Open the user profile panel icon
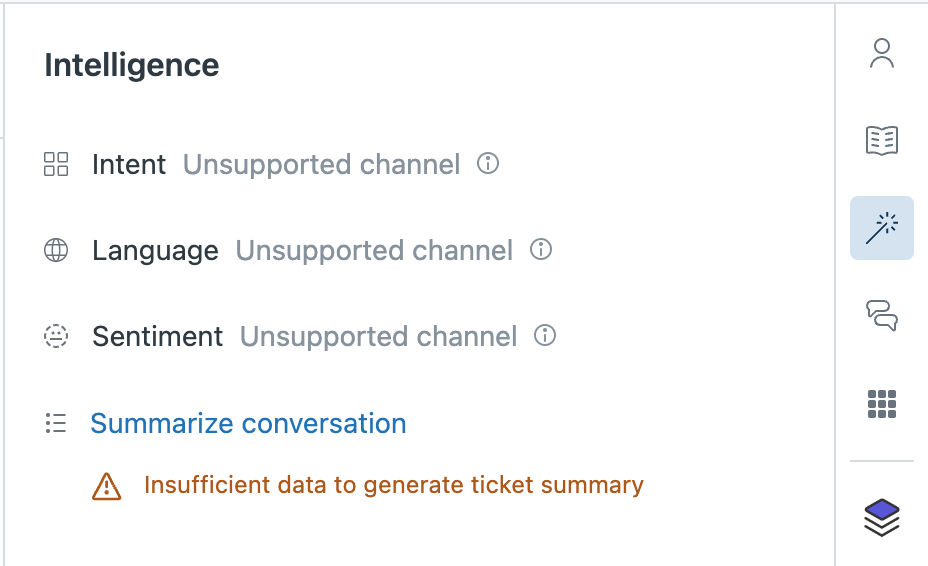 881,53
